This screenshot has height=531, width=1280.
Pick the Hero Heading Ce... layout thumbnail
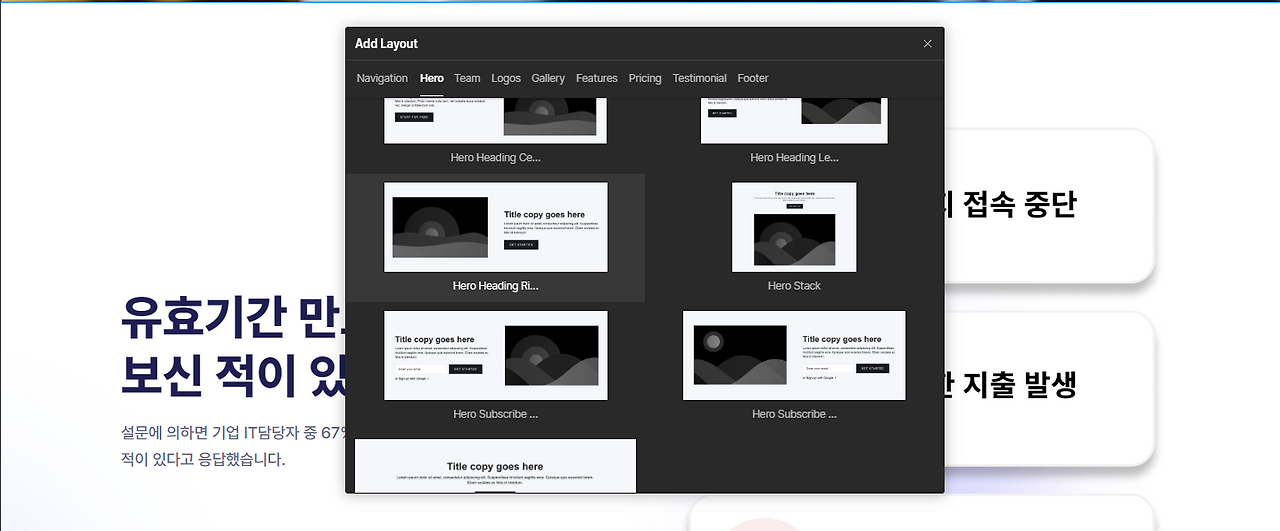click(495, 121)
